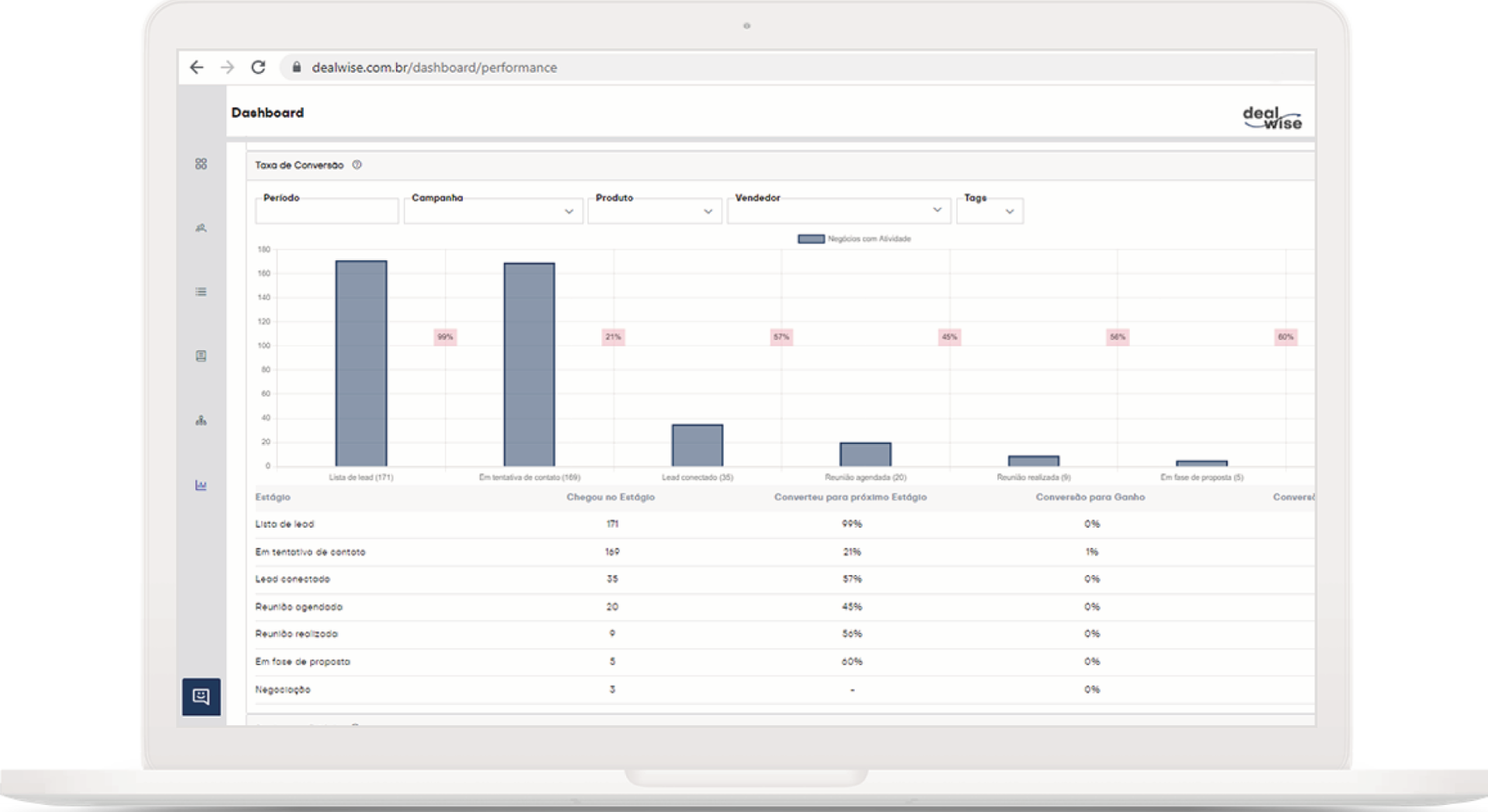Open the grid apps icon in sidebar
This screenshot has width=1488, height=812.
click(201, 164)
